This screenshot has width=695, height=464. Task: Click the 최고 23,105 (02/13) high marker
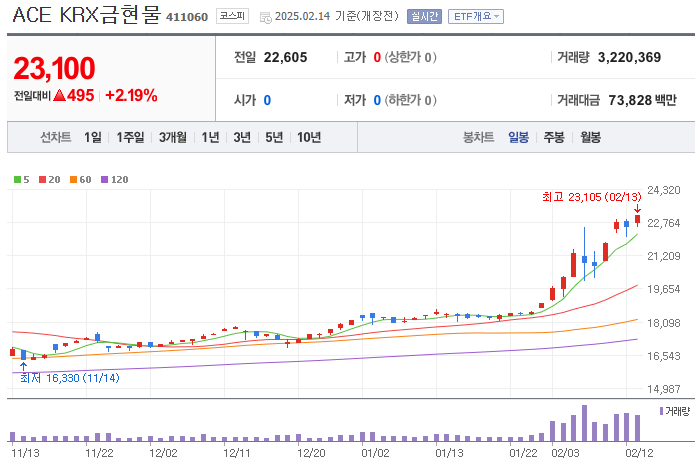coord(591,197)
